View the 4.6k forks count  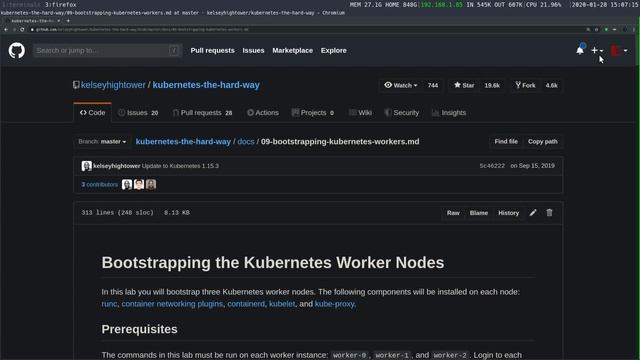point(551,85)
